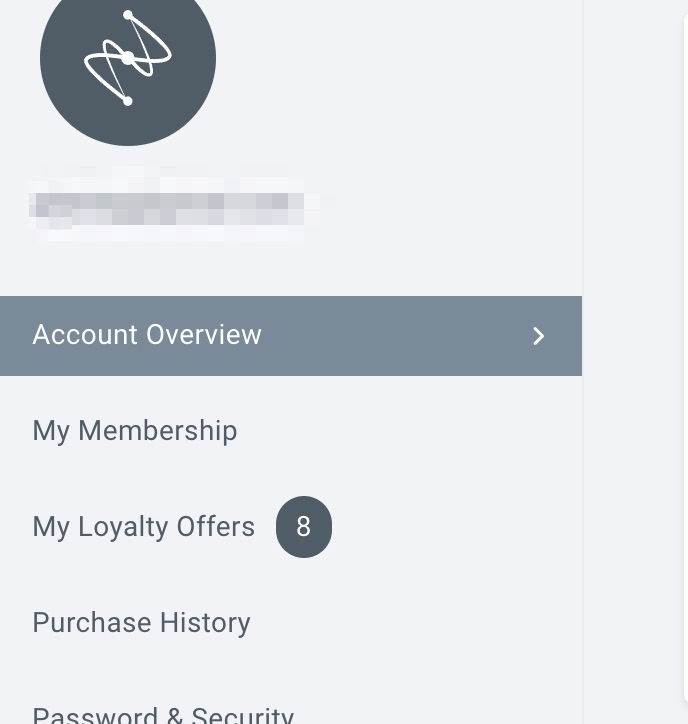688x724 pixels.
Task: Show the eight available loyalty offers
Action: coord(144,526)
